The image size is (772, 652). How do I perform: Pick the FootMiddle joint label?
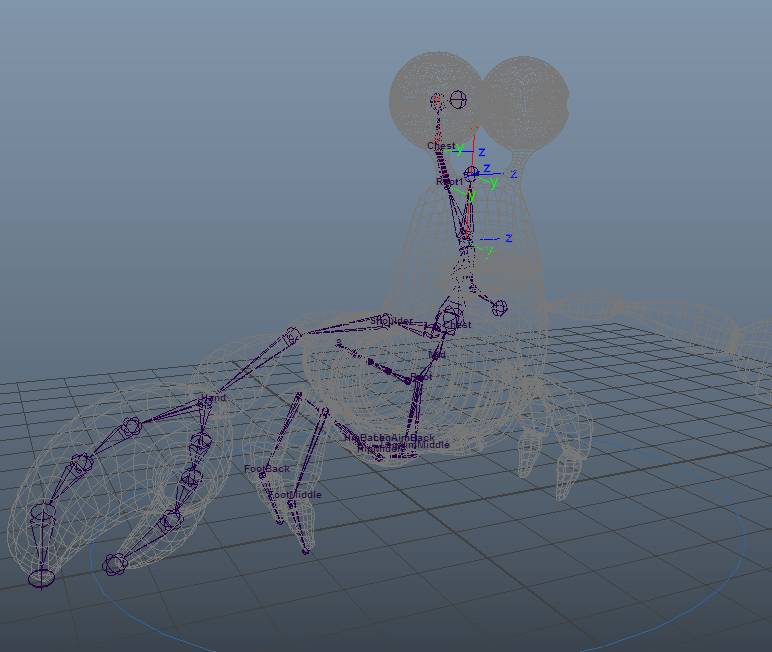coord(295,494)
